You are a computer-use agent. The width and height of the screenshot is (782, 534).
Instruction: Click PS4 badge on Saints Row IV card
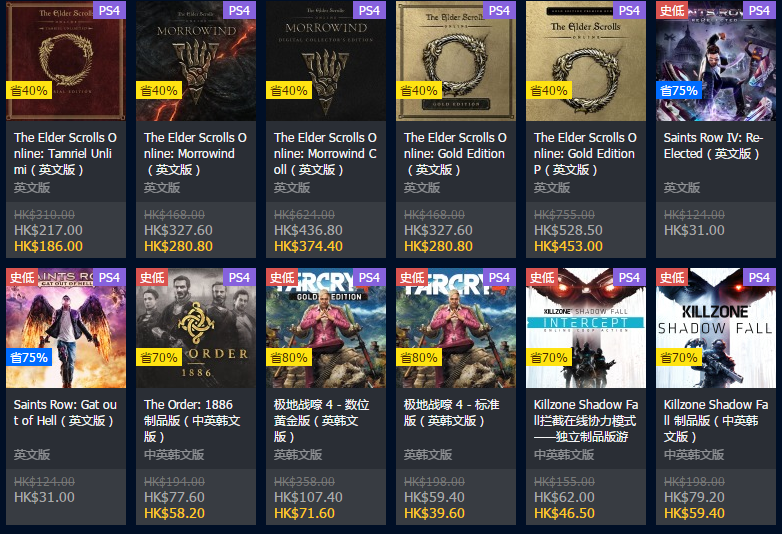(759, 10)
